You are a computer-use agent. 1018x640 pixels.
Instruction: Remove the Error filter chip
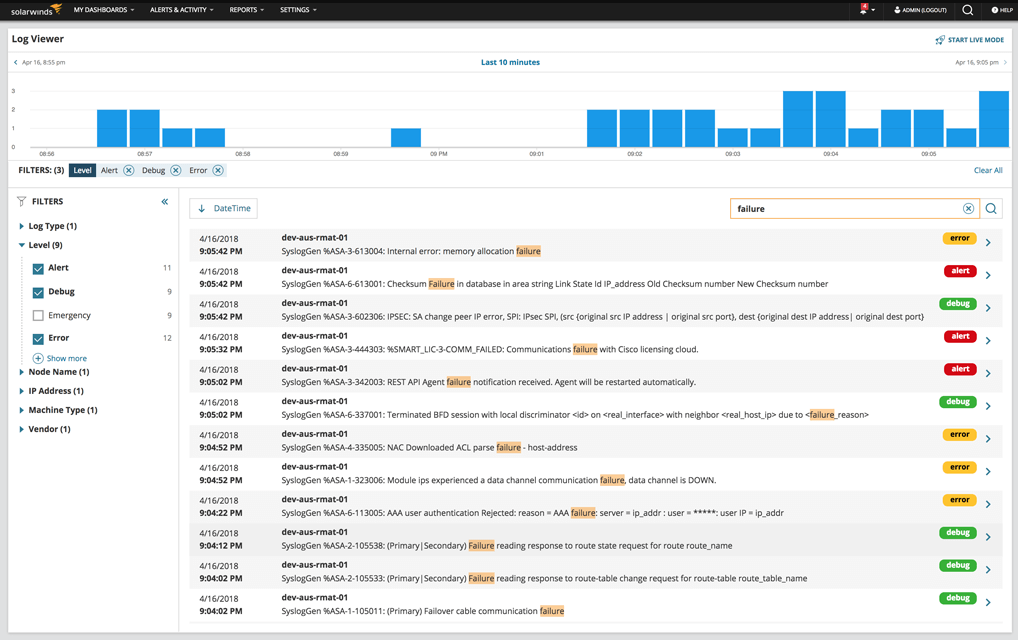click(x=218, y=170)
